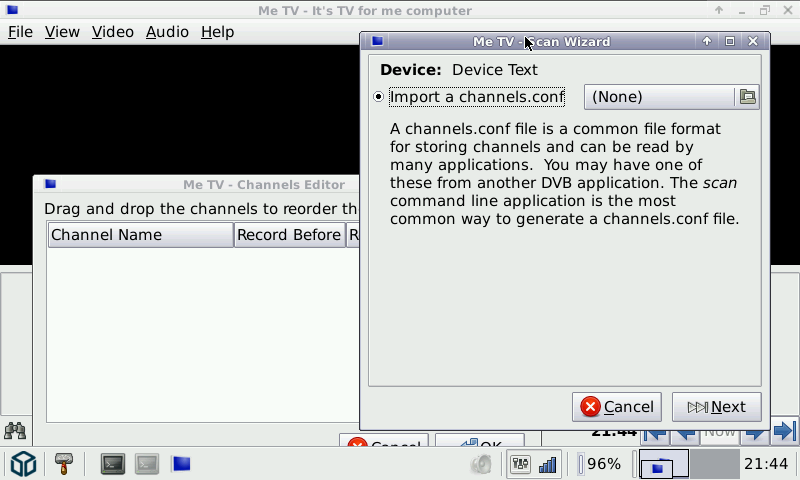This screenshot has height=480, width=800.
Task: Launch the first terminal taskbar icon
Action: click(113, 464)
